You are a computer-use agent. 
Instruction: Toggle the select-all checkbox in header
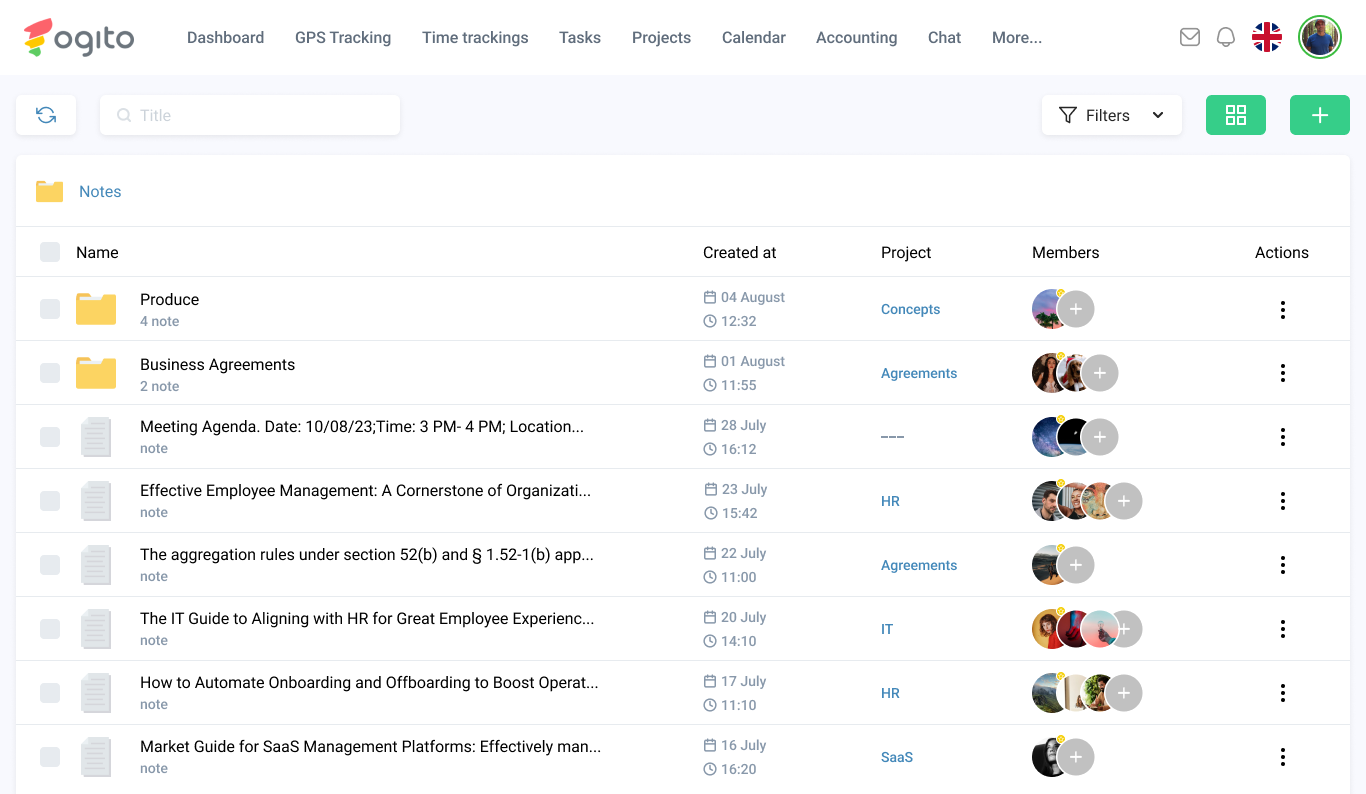[50, 252]
